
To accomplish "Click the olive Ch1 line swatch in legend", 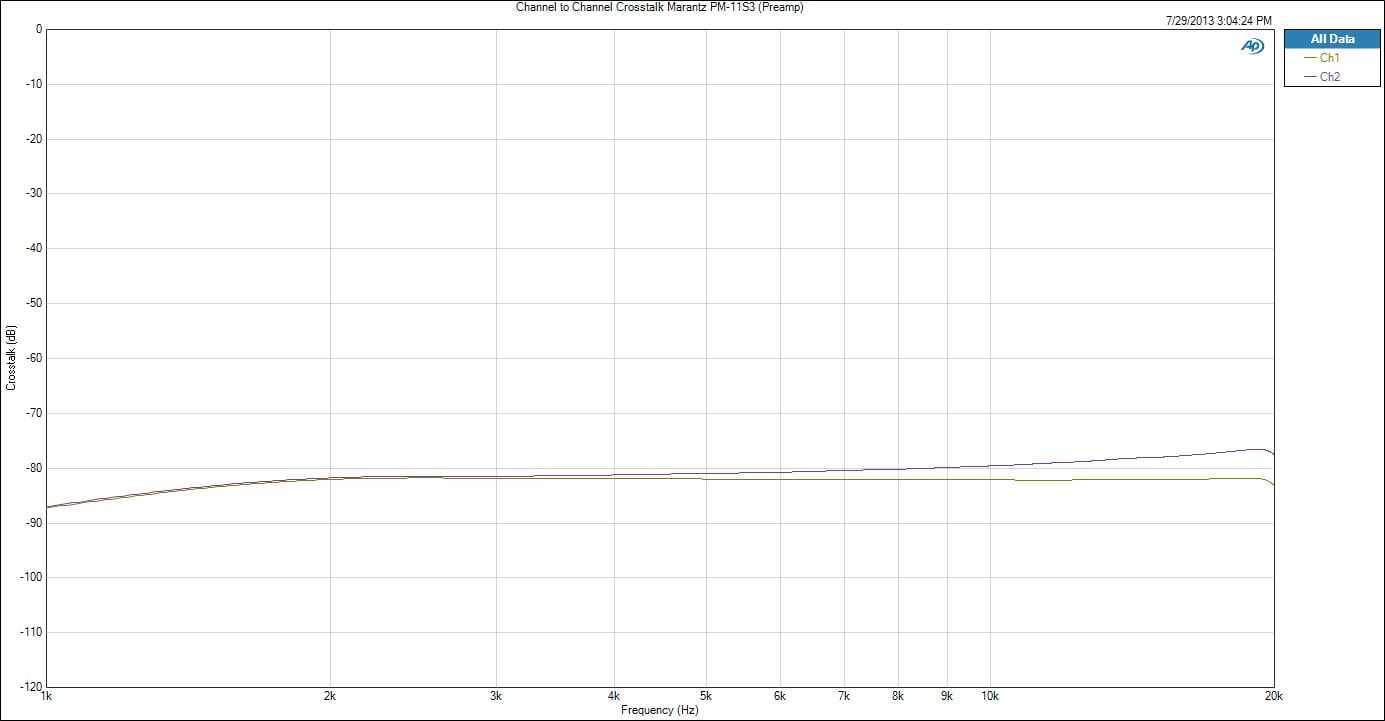I will coord(1311,58).
